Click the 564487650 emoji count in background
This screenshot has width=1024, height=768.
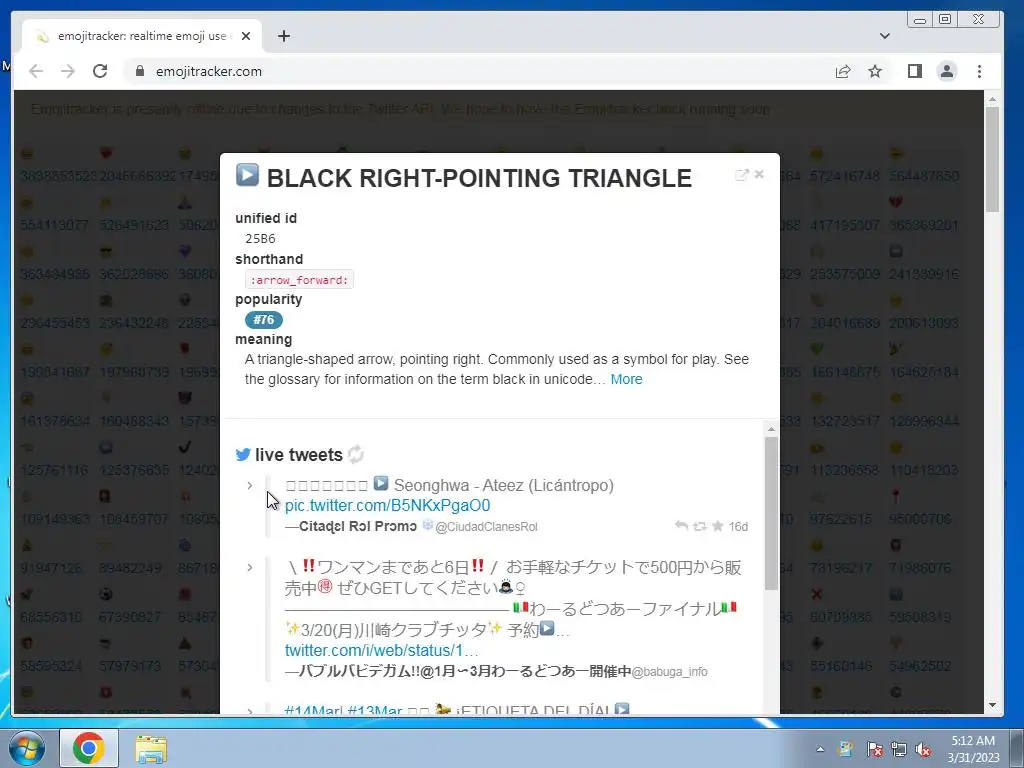pyautogui.click(x=923, y=176)
